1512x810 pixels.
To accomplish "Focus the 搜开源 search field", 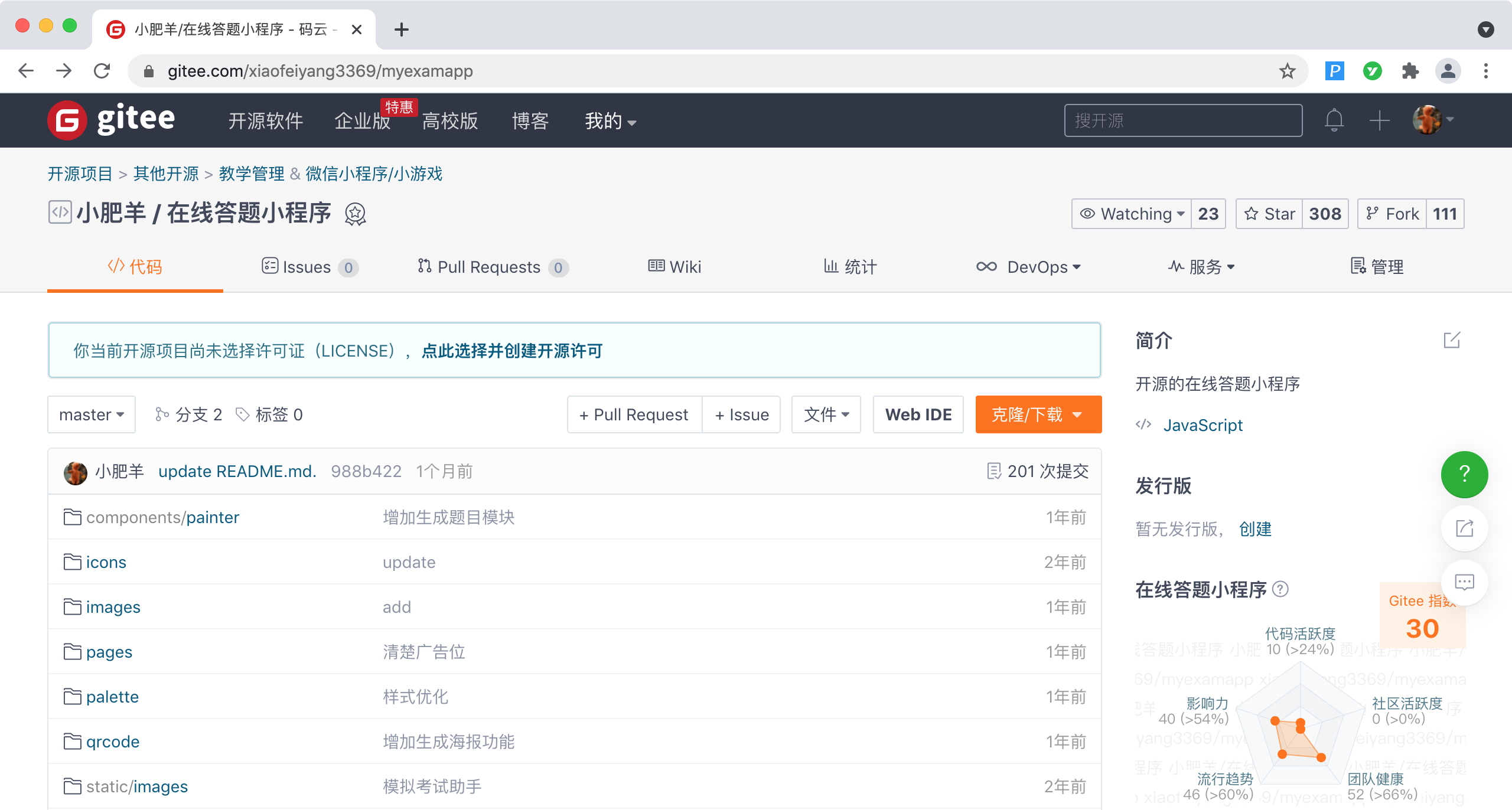I will (x=1182, y=120).
